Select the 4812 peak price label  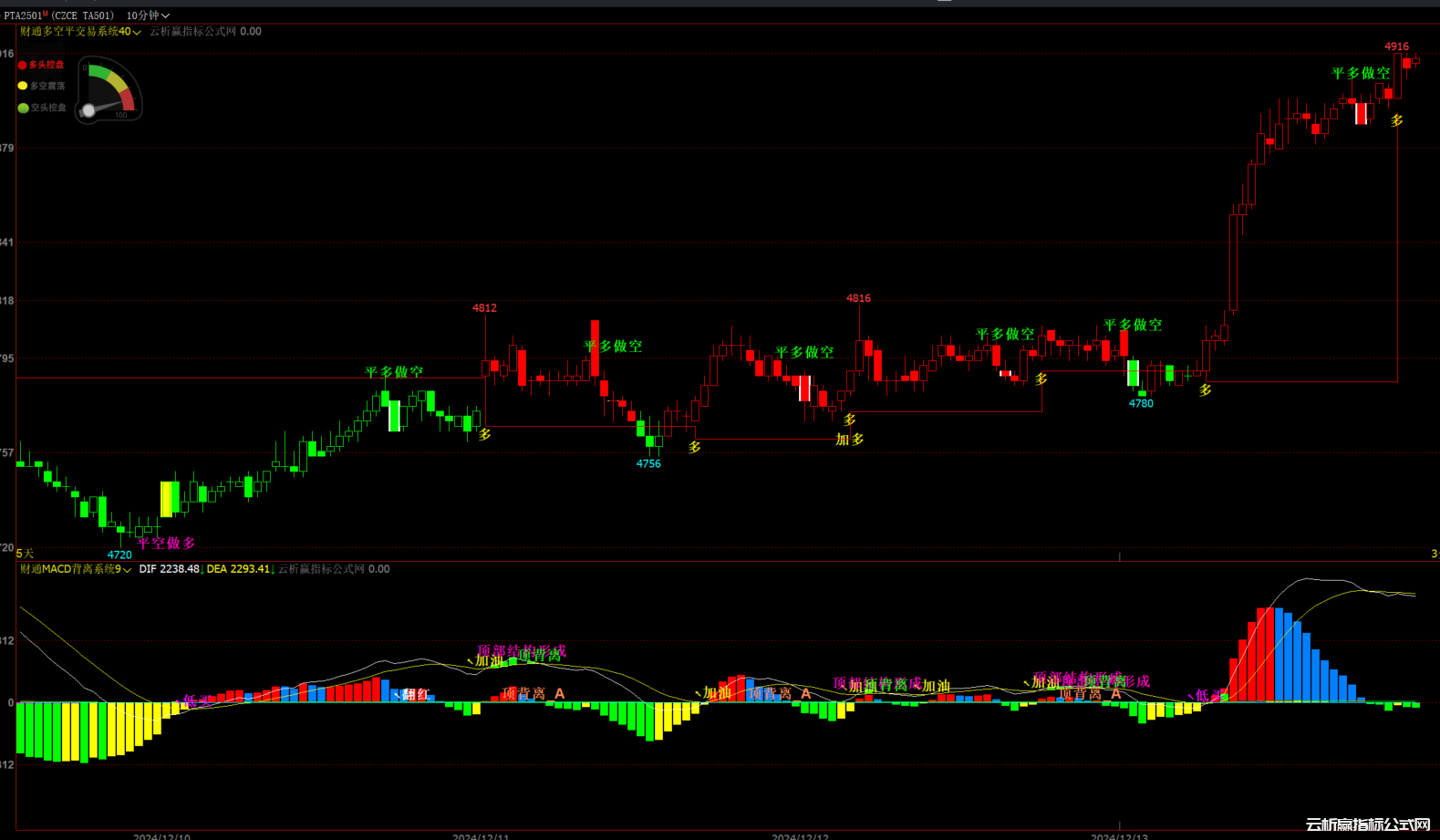[x=484, y=308]
